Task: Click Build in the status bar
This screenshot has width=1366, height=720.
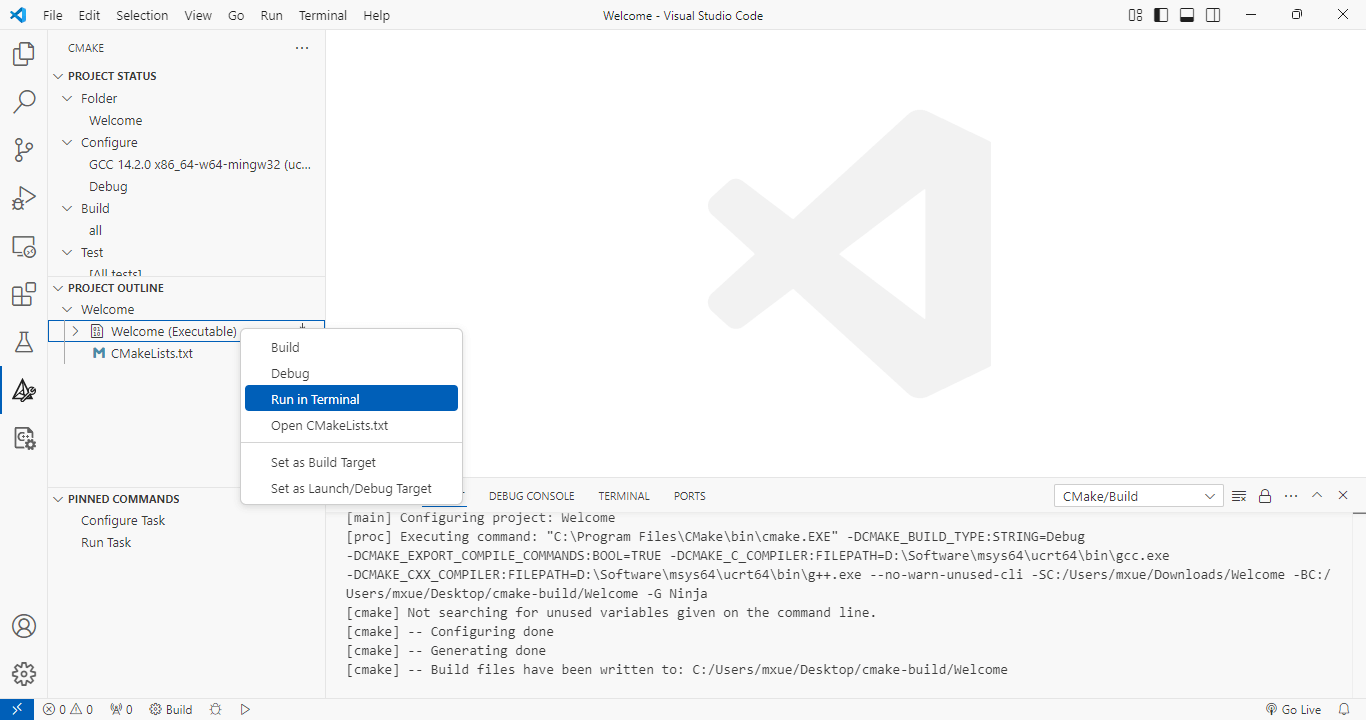Action: (171, 709)
